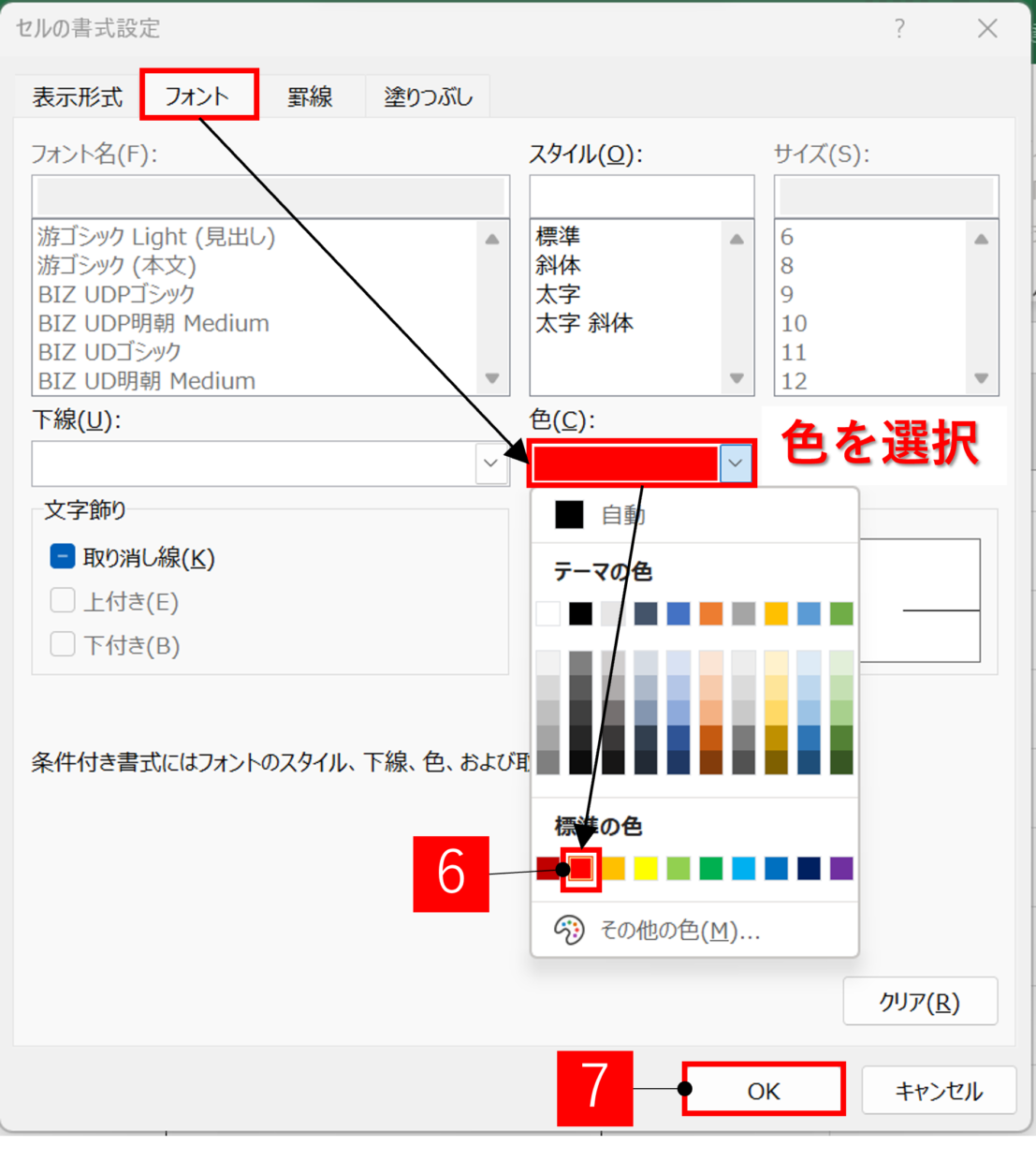Click the help question mark icon
This screenshot has width=1036, height=1161.
[899, 29]
